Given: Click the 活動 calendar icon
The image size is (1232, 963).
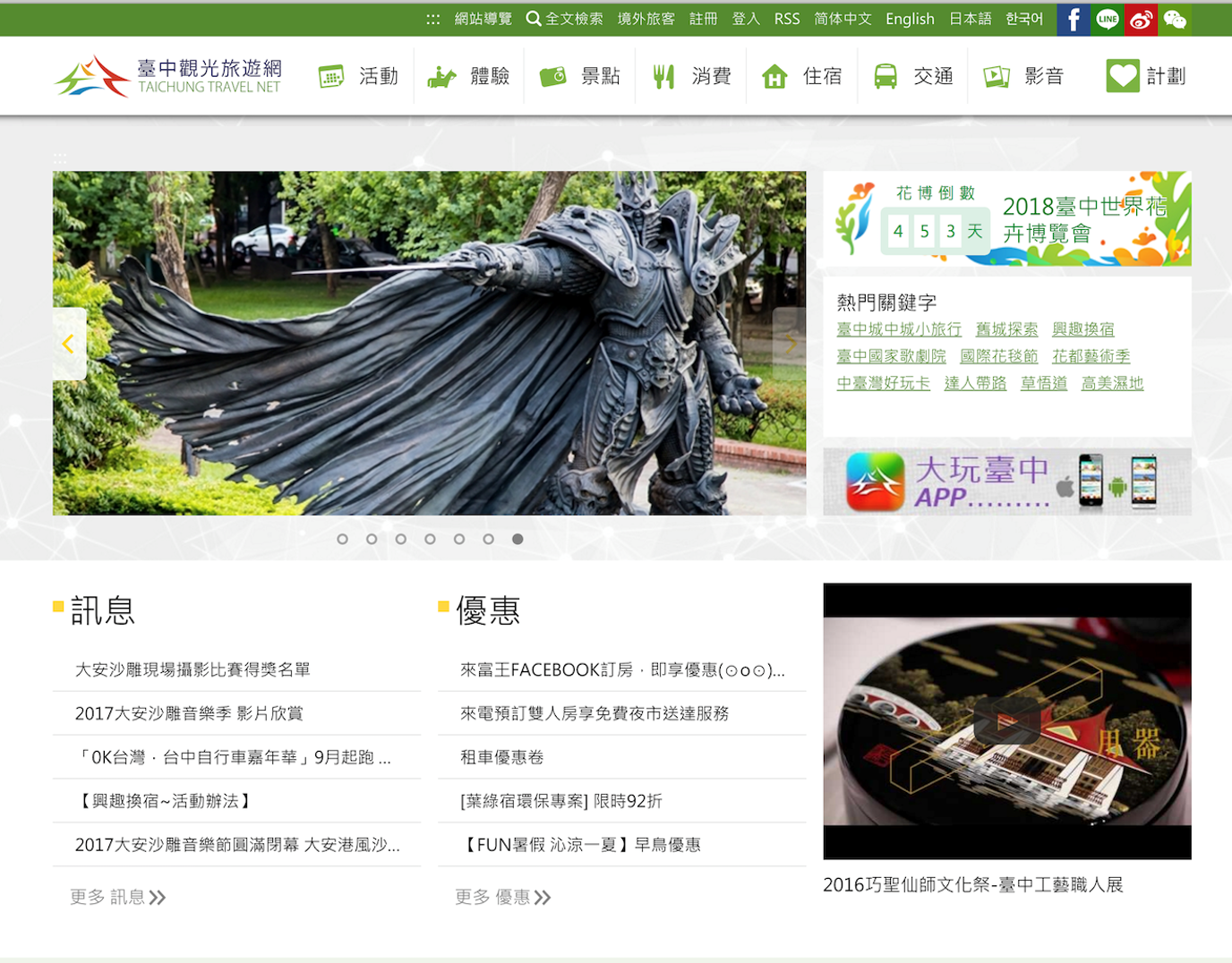Looking at the screenshot, I should (331, 77).
